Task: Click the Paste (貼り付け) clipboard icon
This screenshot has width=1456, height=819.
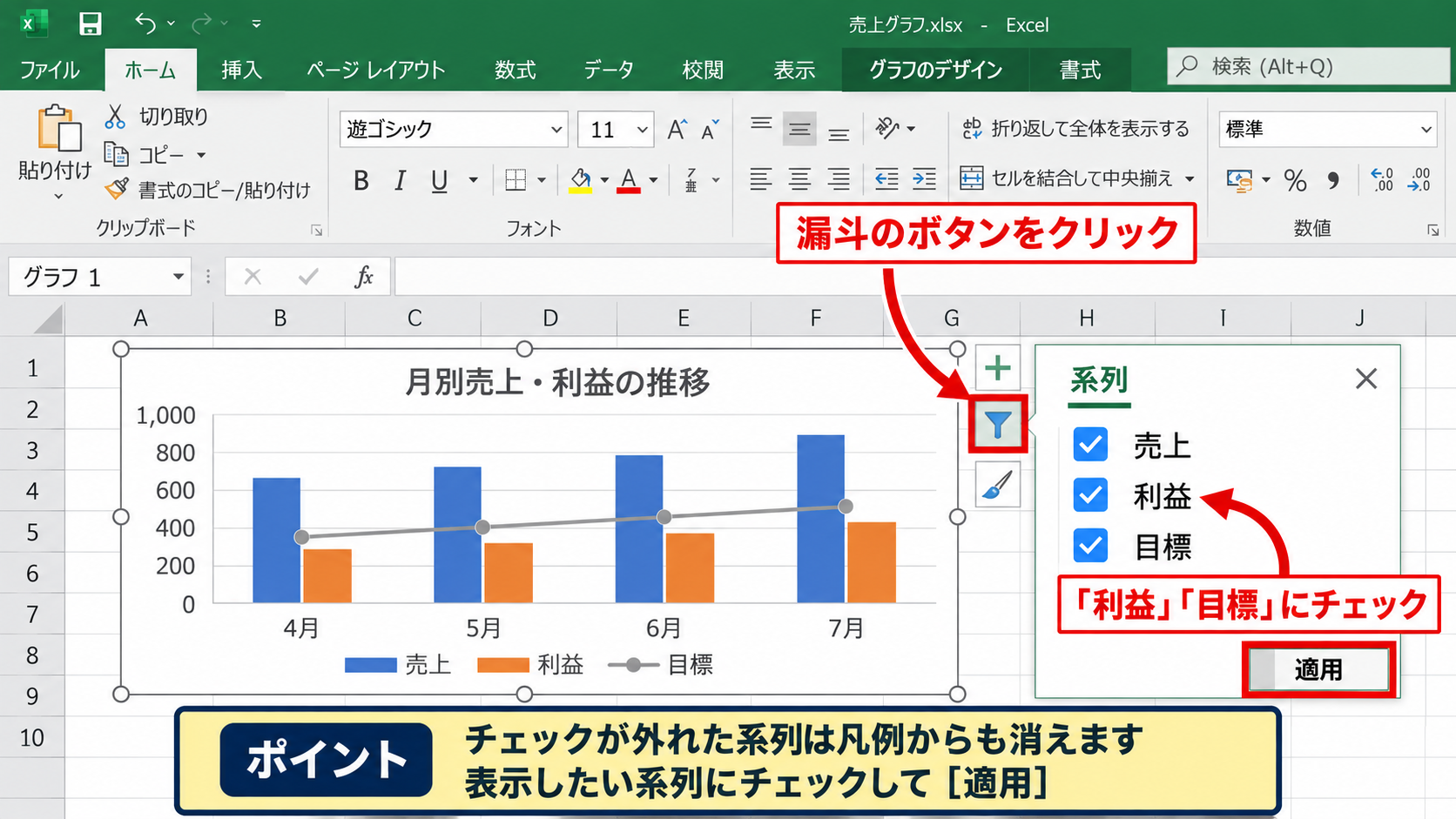Action: (x=59, y=128)
